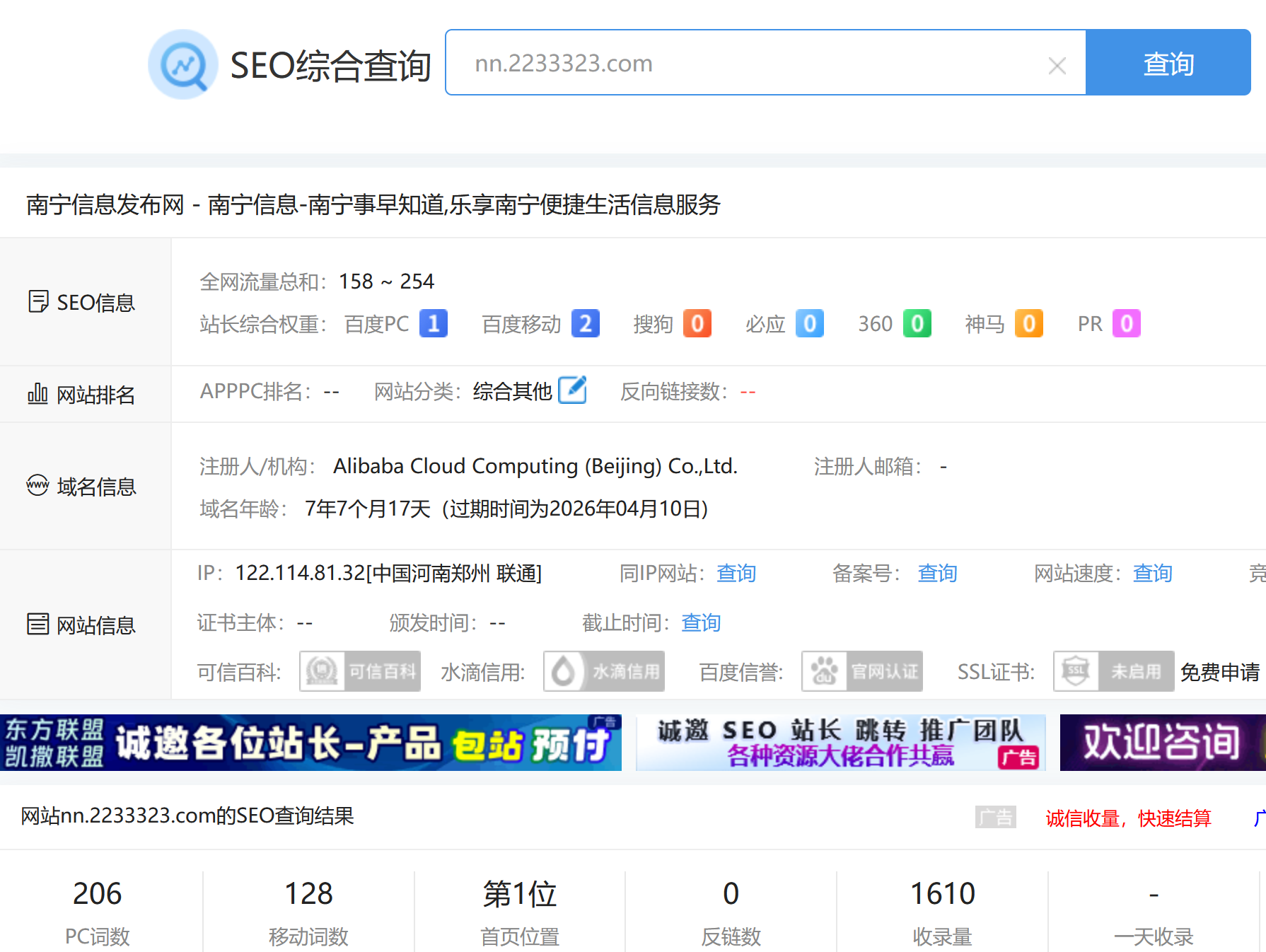Open the 百度信誉 官网认证 badge
The width and height of the screenshot is (1266, 952).
(862, 671)
